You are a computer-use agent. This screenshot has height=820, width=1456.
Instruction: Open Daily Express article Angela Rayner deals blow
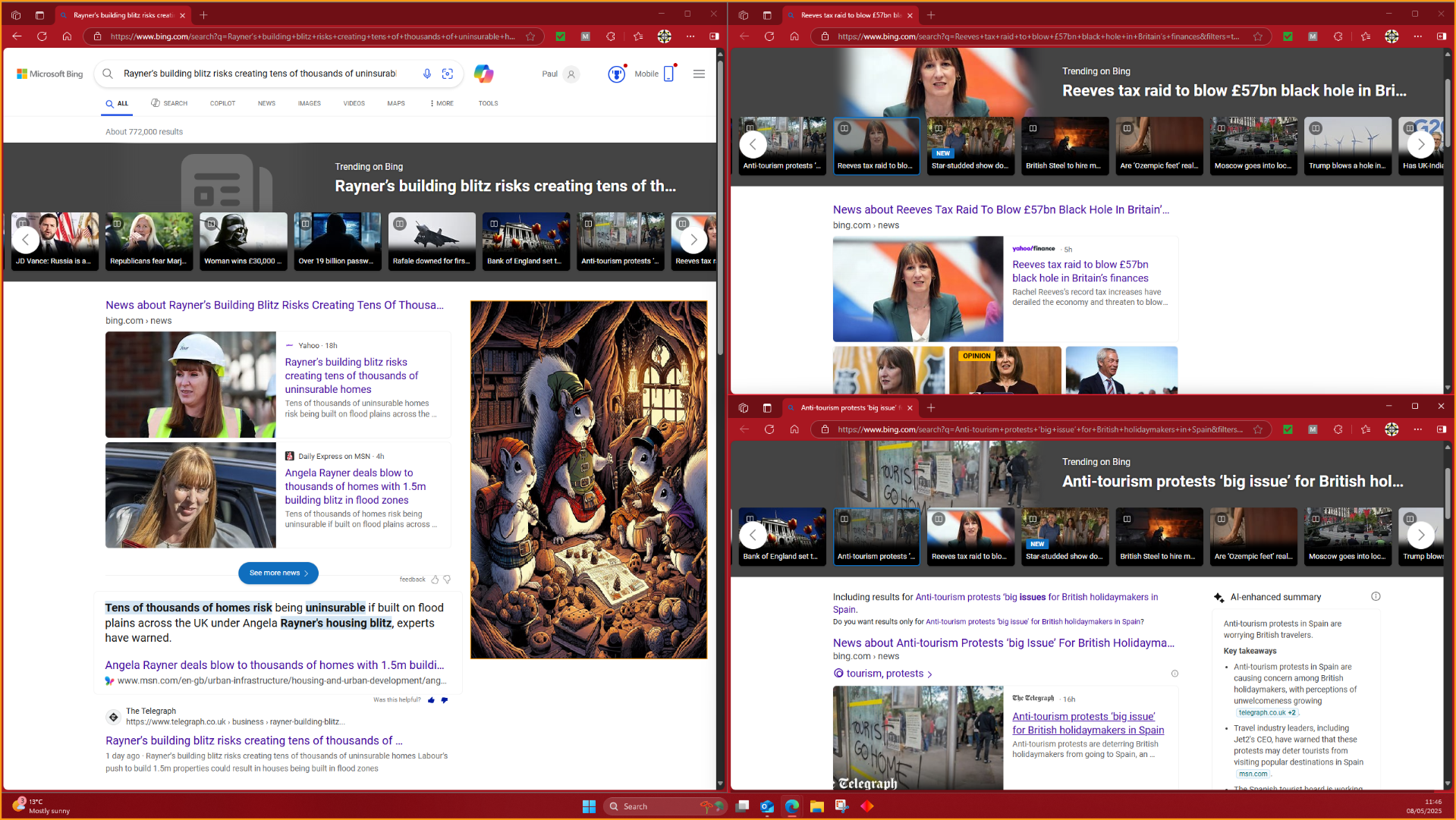(355, 486)
